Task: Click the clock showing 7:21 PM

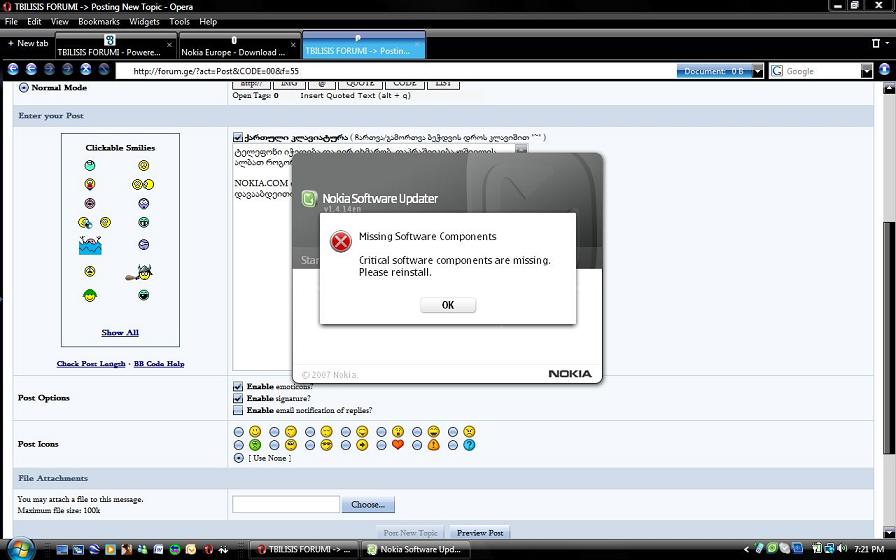Action: (869, 549)
